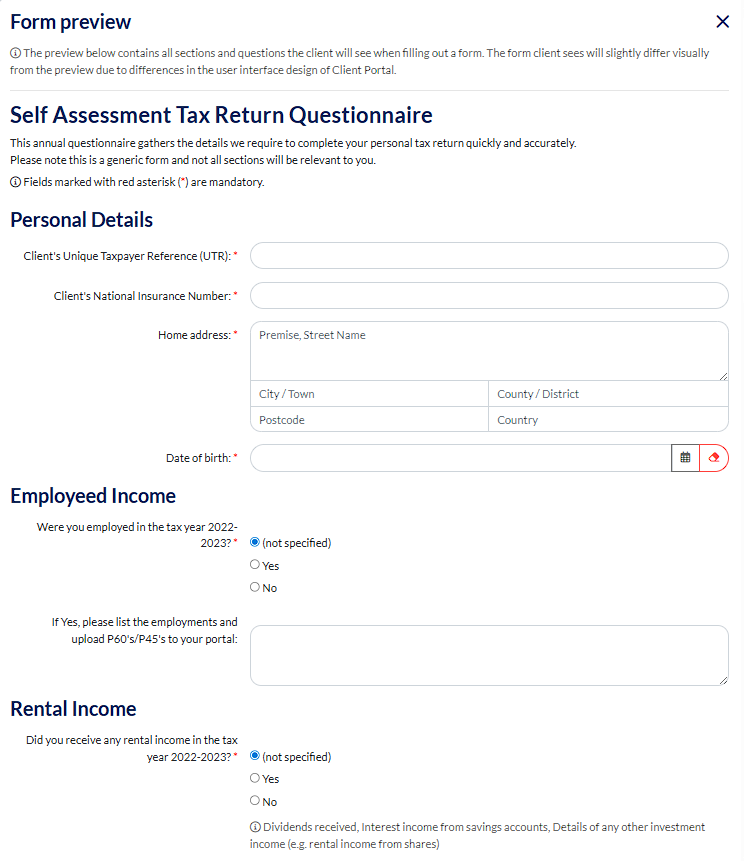Click the Premise, Street Name textarea
The width and height of the screenshot is (744, 861).
(489, 350)
